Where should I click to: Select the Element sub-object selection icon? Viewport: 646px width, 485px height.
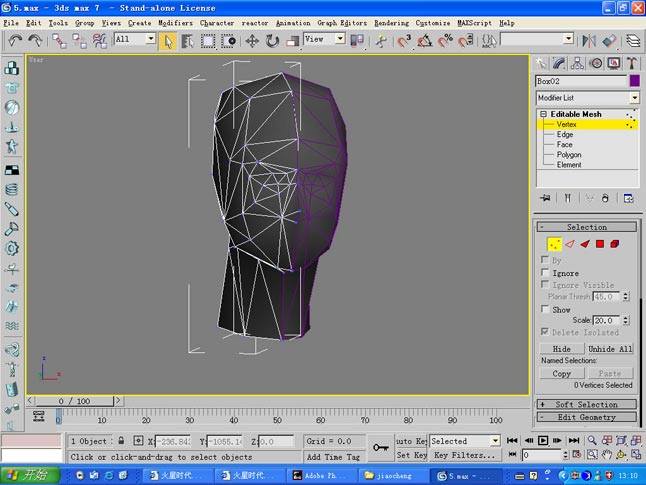[x=615, y=244]
